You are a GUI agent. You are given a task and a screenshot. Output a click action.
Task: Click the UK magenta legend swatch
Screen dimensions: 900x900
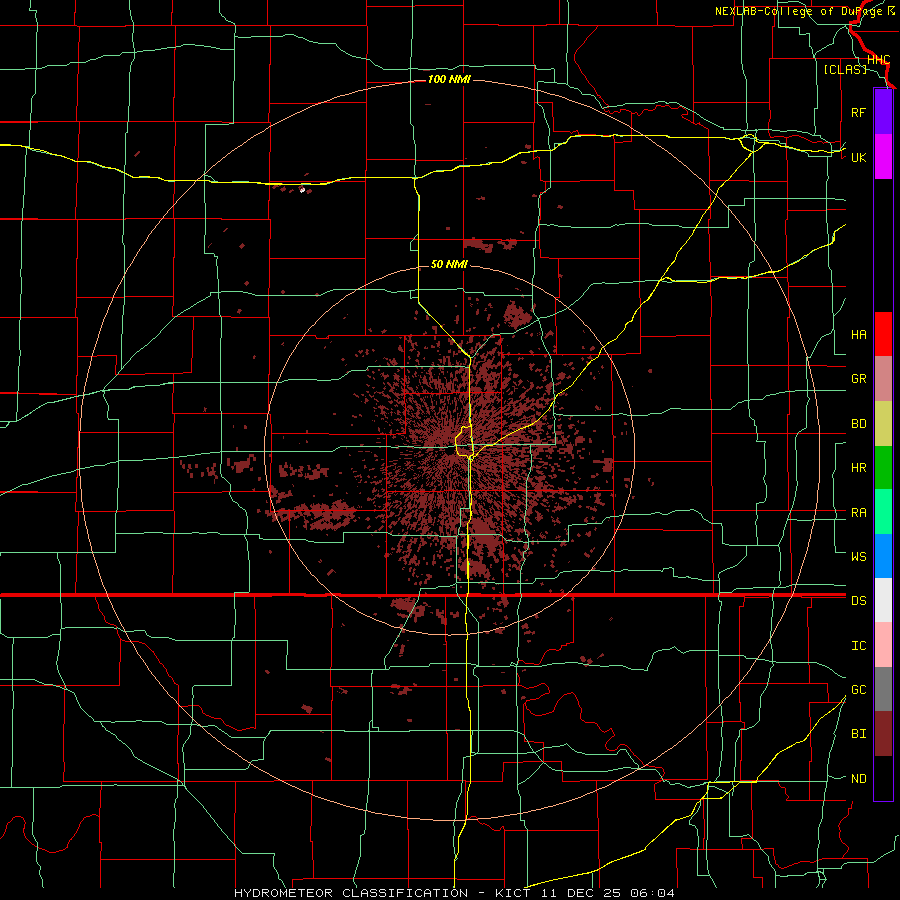[883, 157]
